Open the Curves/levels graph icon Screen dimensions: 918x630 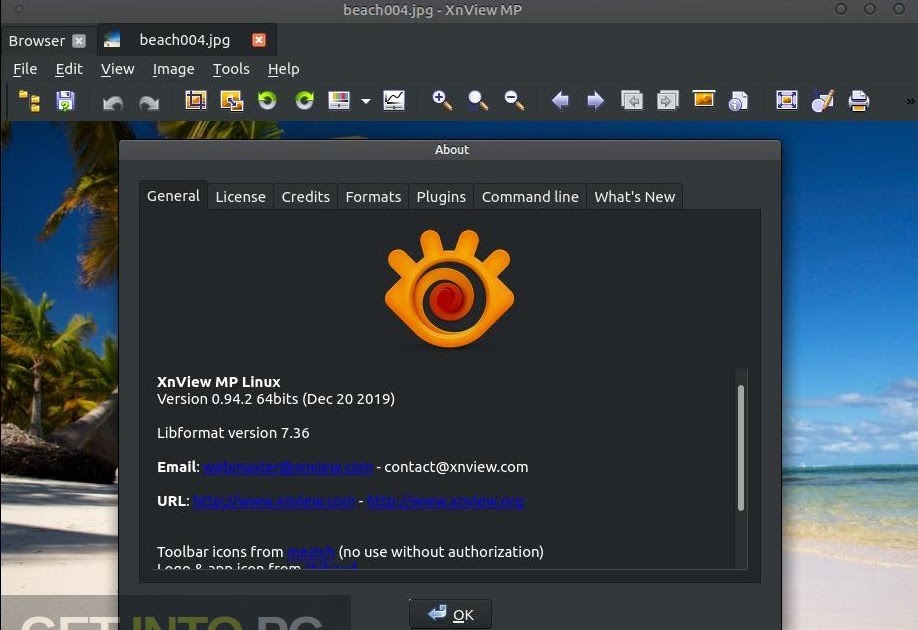tap(393, 101)
